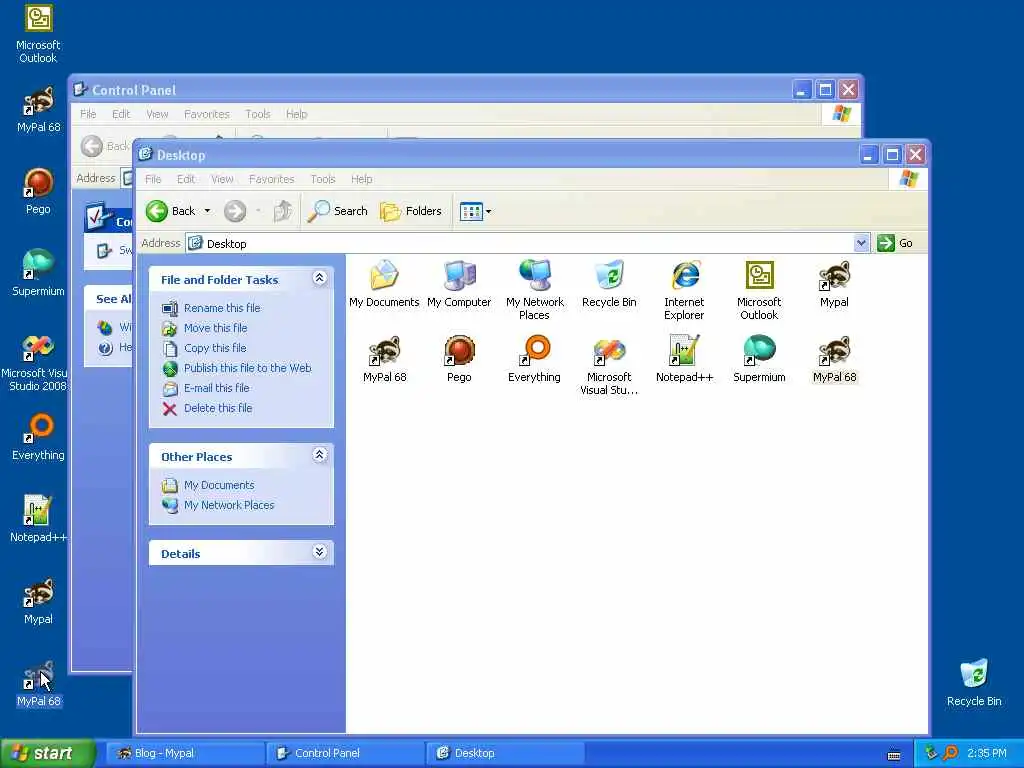The height and width of the screenshot is (768, 1024).
Task: Select Recycle Bin icon inside Desktop window
Action: click(609, 283)
